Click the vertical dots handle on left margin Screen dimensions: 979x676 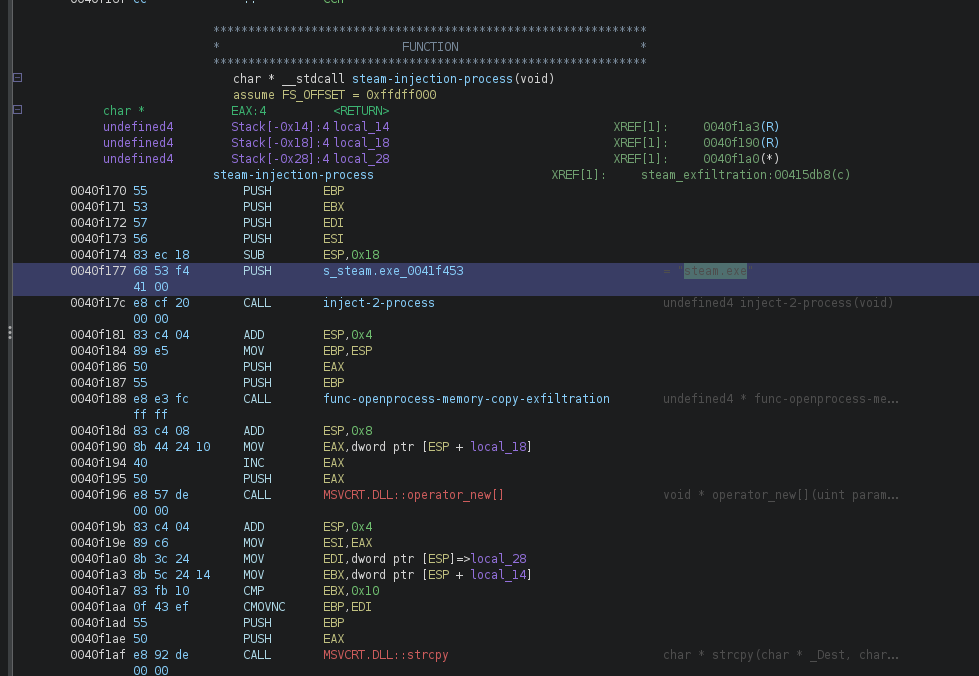10,333
